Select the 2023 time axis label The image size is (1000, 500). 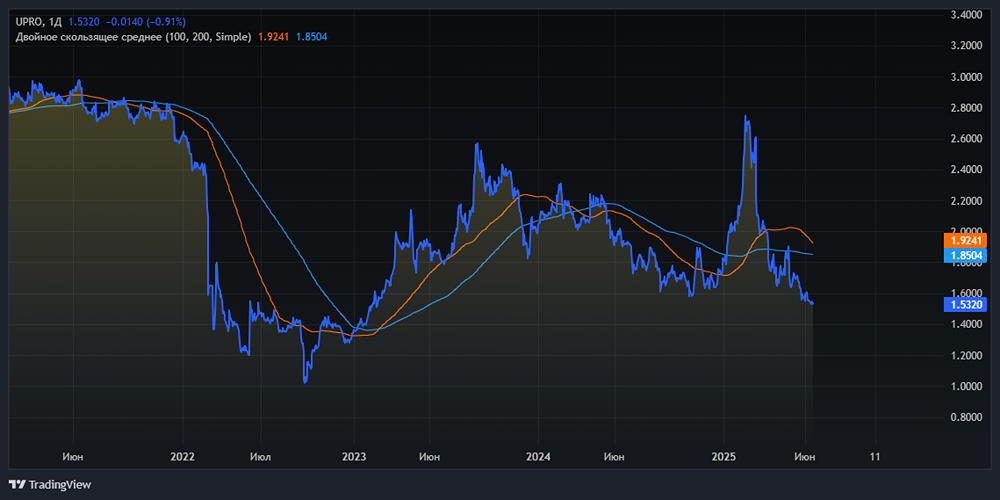354,457
